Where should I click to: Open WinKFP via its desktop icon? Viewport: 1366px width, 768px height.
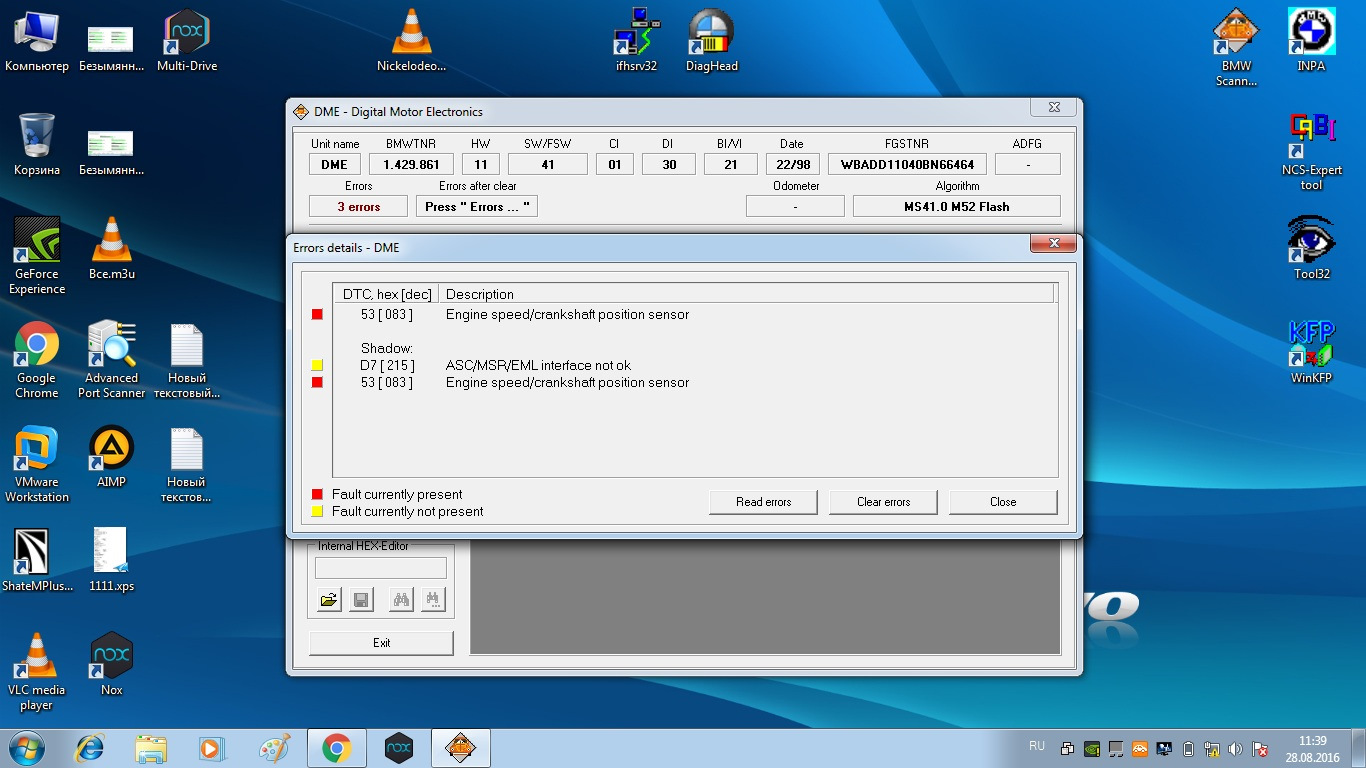[1310, 340]
